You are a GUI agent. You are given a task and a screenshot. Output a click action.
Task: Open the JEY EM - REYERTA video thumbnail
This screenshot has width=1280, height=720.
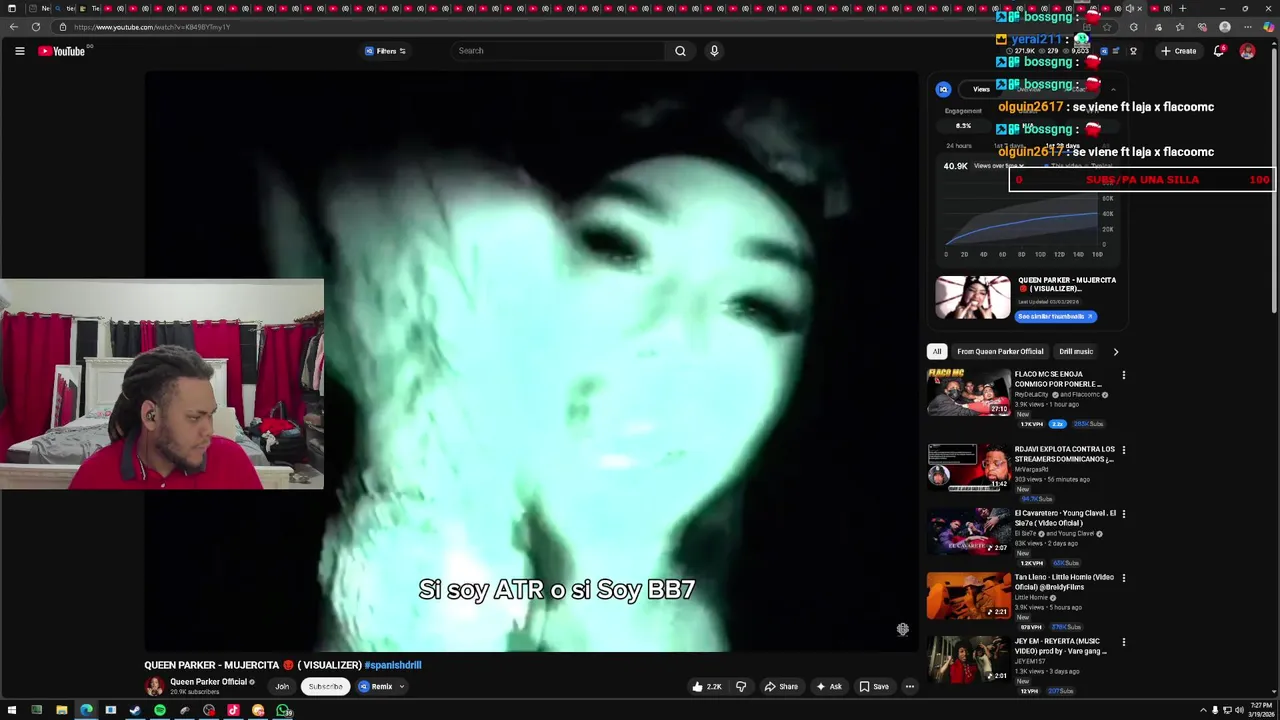pos(968,659)
